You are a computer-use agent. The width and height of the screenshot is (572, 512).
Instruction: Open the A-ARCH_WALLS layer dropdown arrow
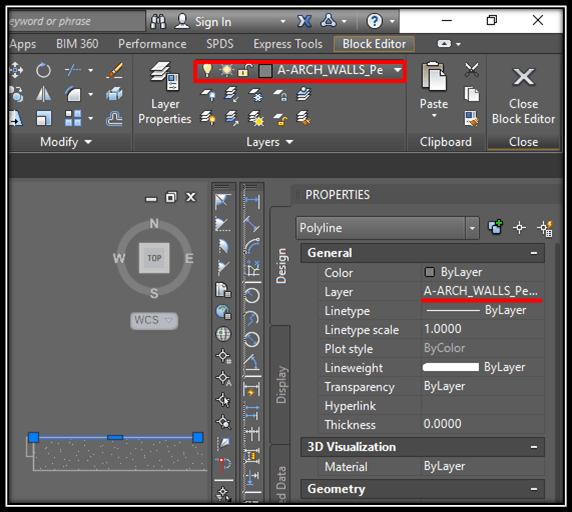click(x=397, y=69)
